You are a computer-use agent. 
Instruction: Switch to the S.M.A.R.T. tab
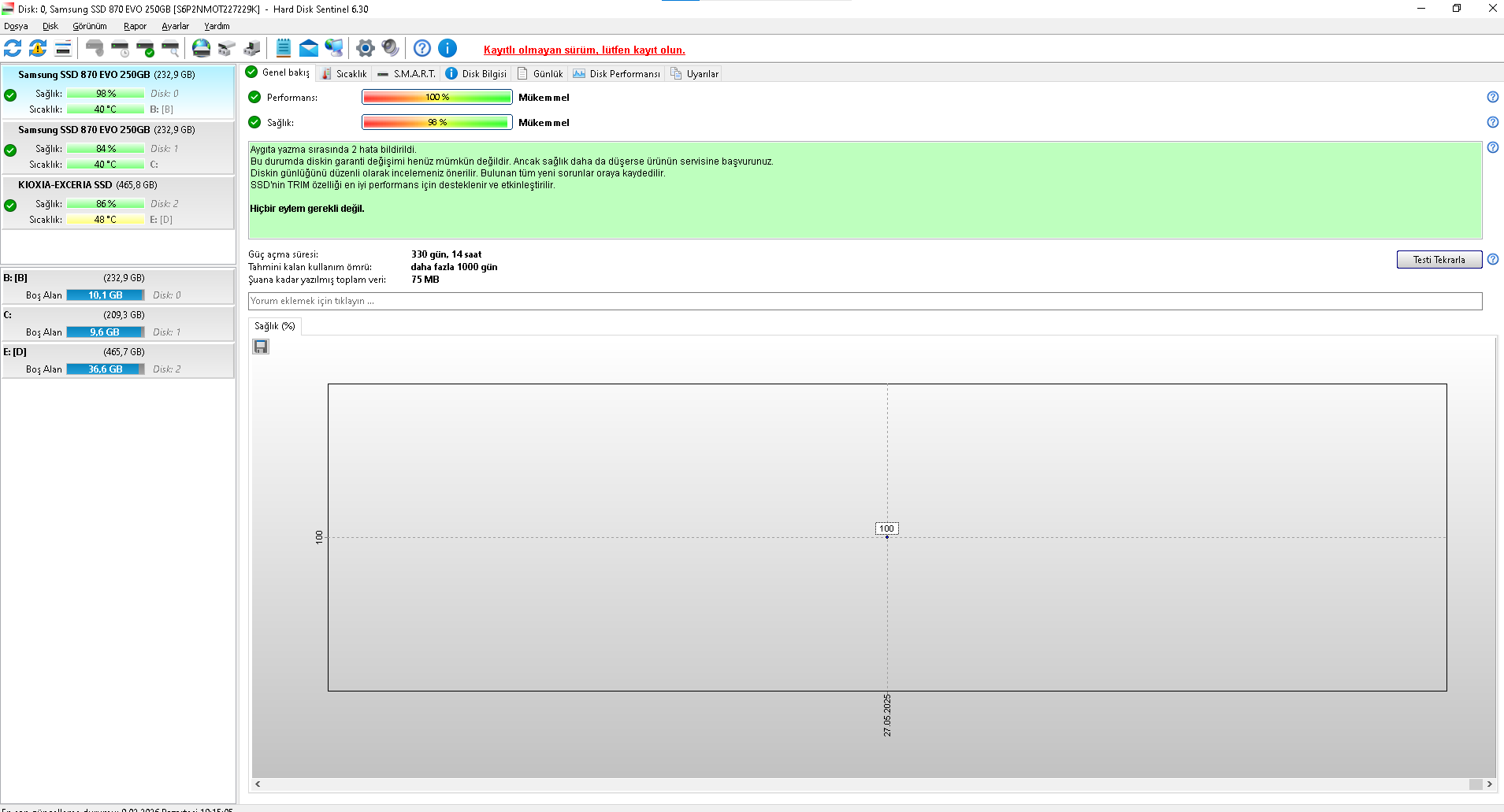coord(406,73)
